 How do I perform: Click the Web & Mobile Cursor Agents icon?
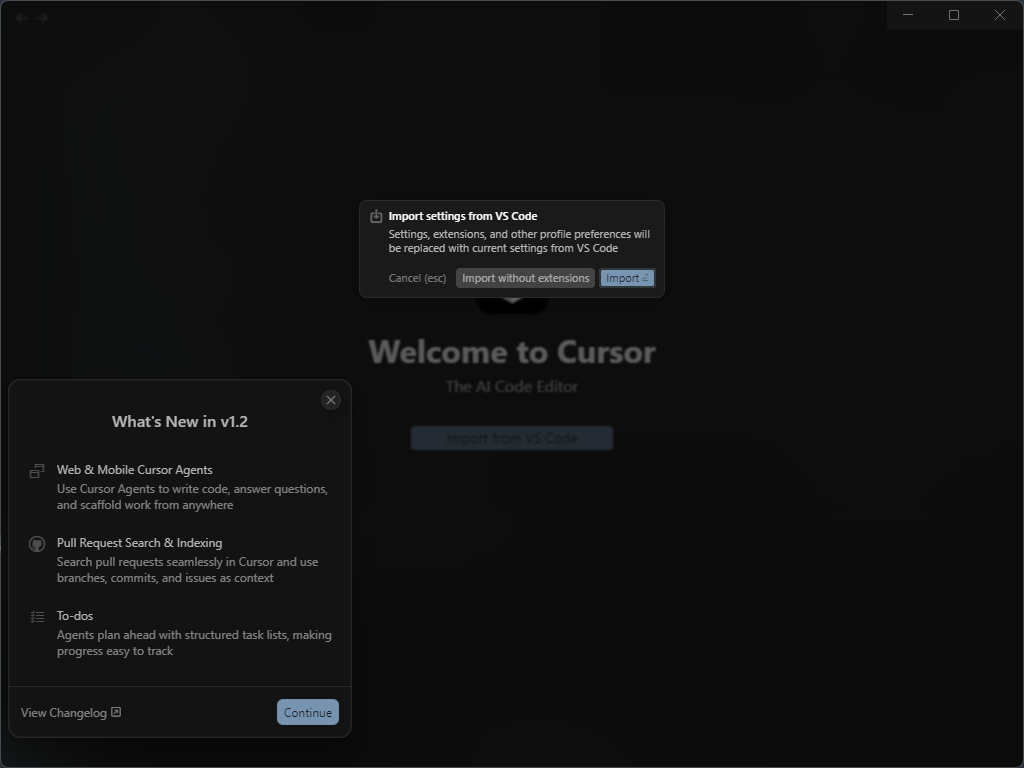[37, 471]
